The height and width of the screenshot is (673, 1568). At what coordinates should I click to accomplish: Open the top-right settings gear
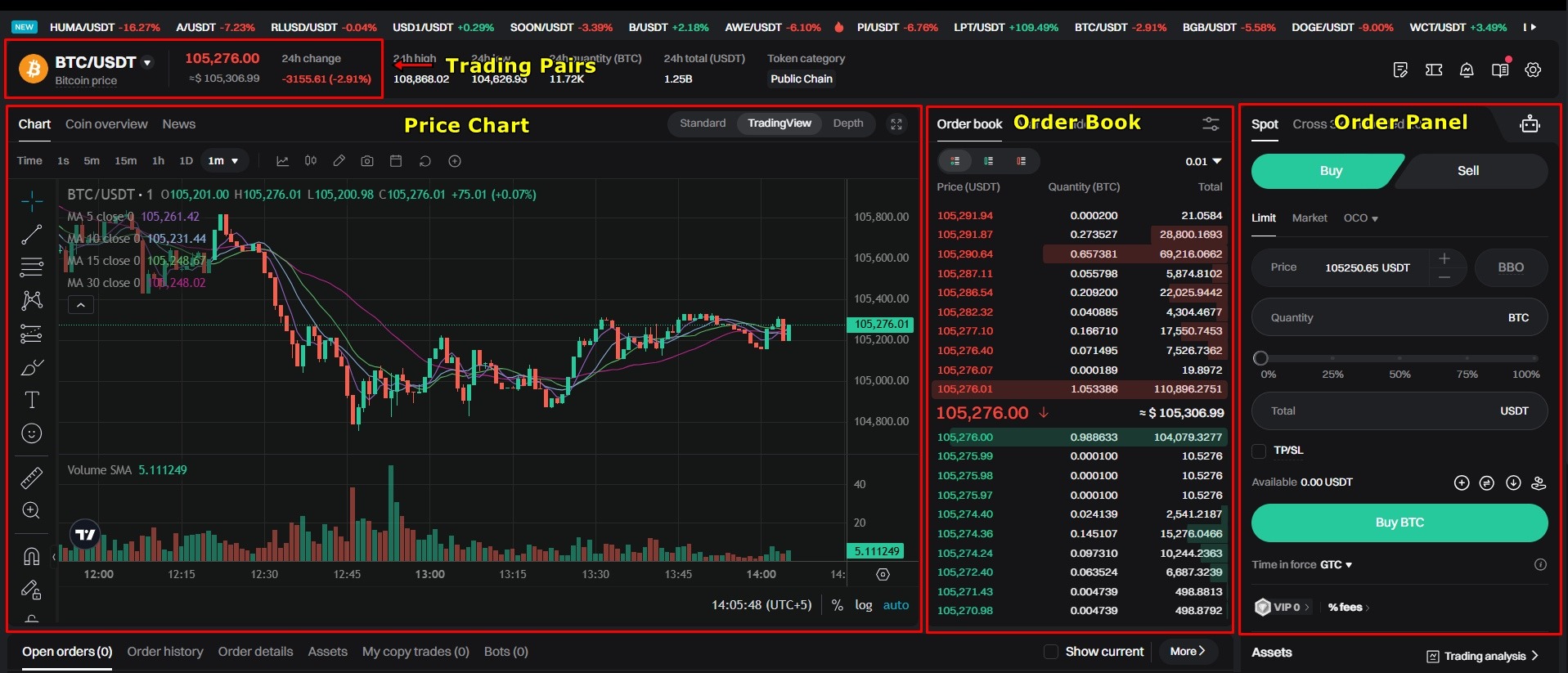pyautogui.click(x=1533, y=70)
